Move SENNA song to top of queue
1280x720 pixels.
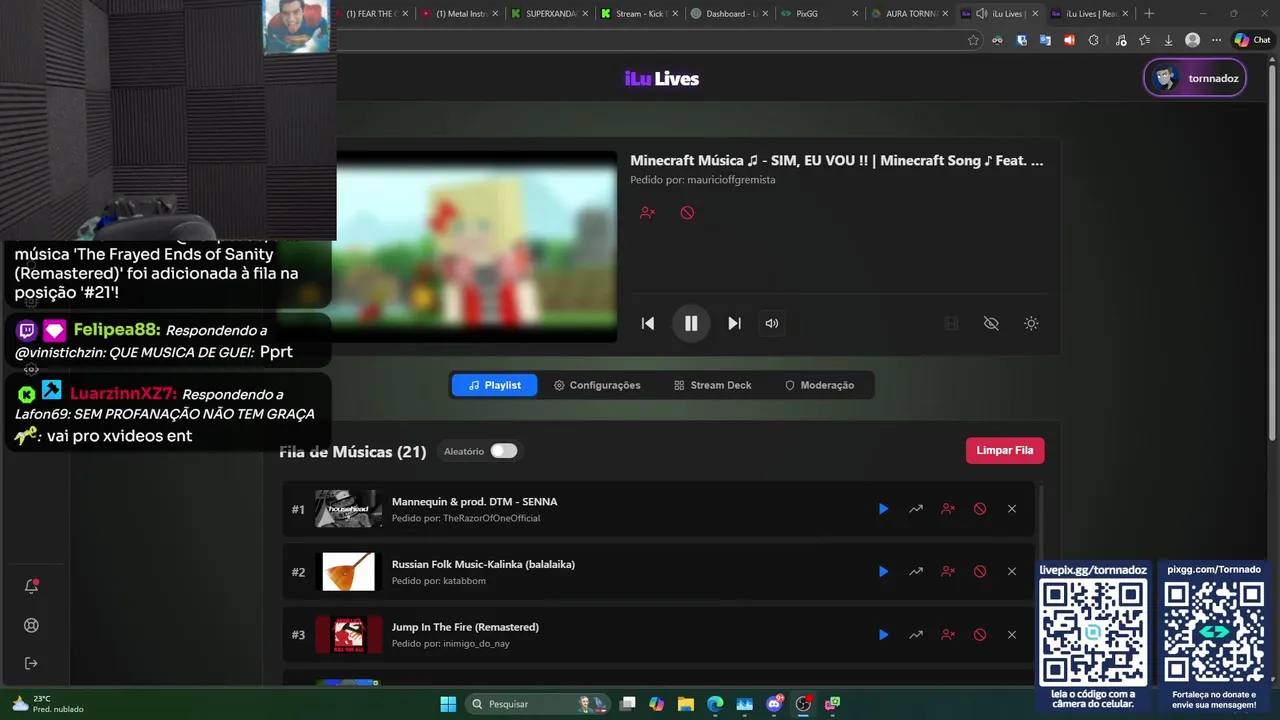pyautogui.click(x=916, y=509)
